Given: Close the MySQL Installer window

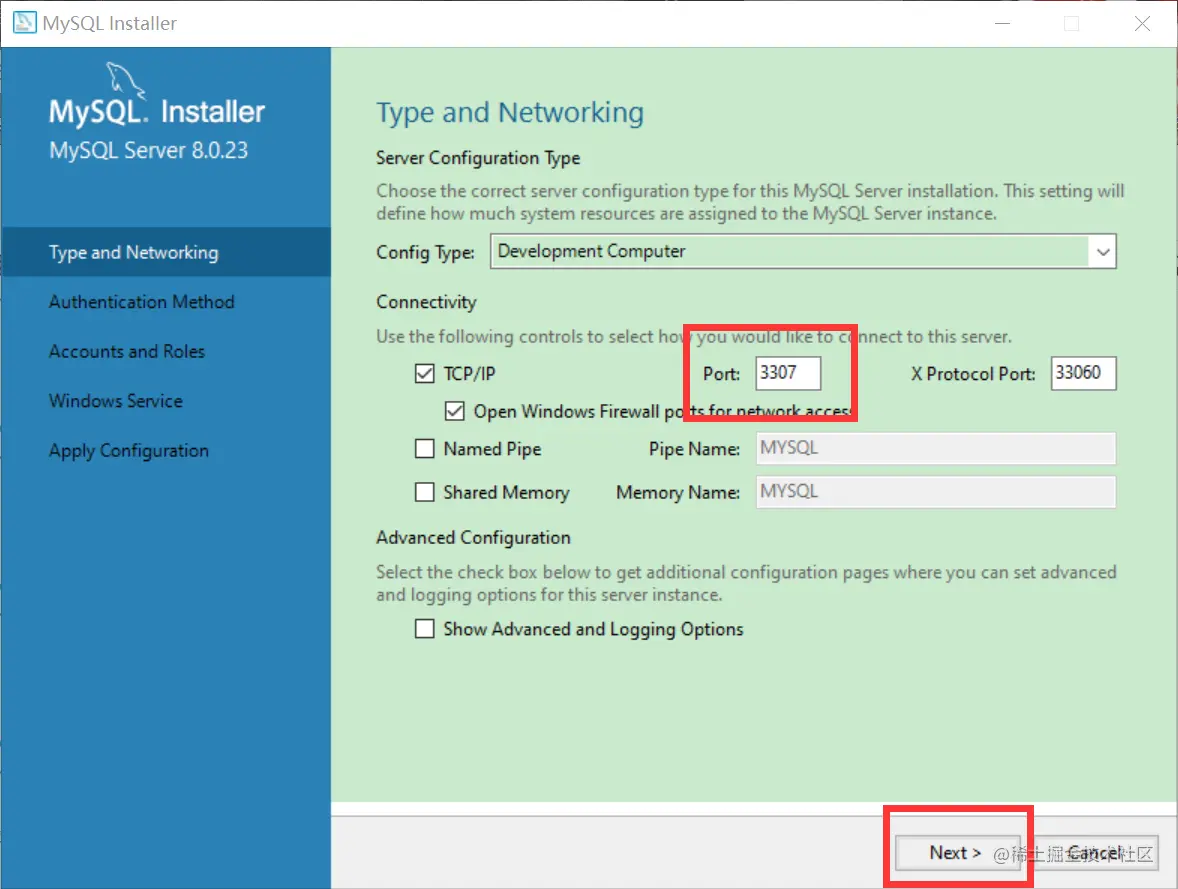Looking at the screenshot, I should [x=1142, y=23].
